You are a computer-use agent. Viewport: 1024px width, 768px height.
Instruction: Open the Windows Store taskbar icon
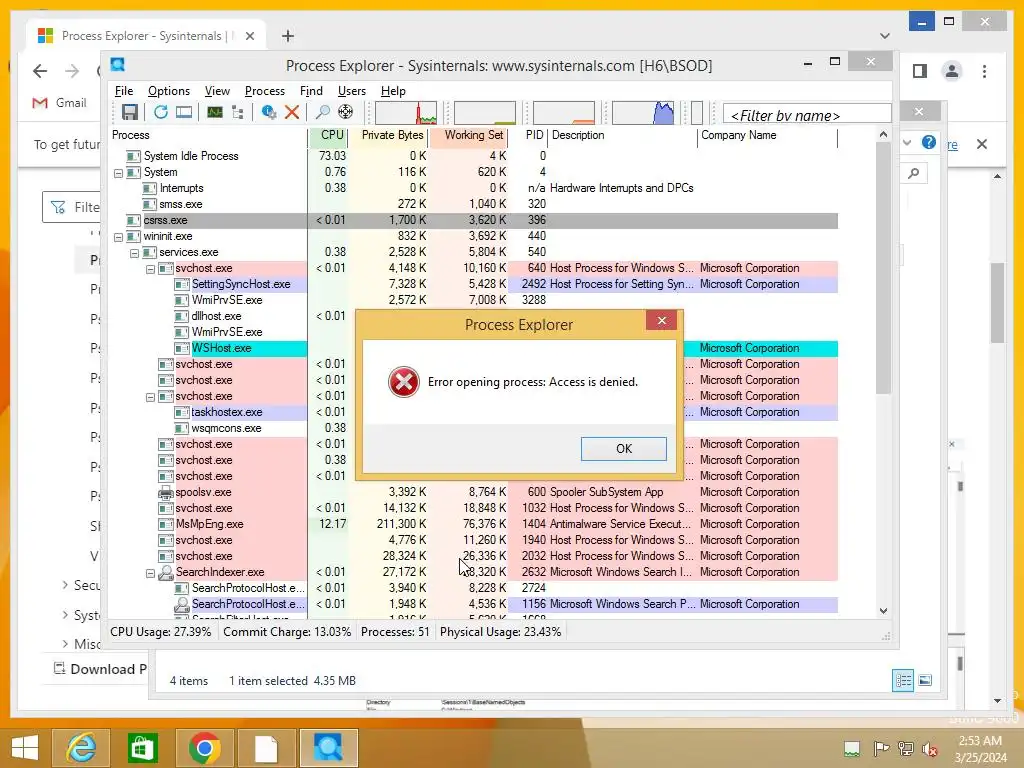click(x=142, y=748)
